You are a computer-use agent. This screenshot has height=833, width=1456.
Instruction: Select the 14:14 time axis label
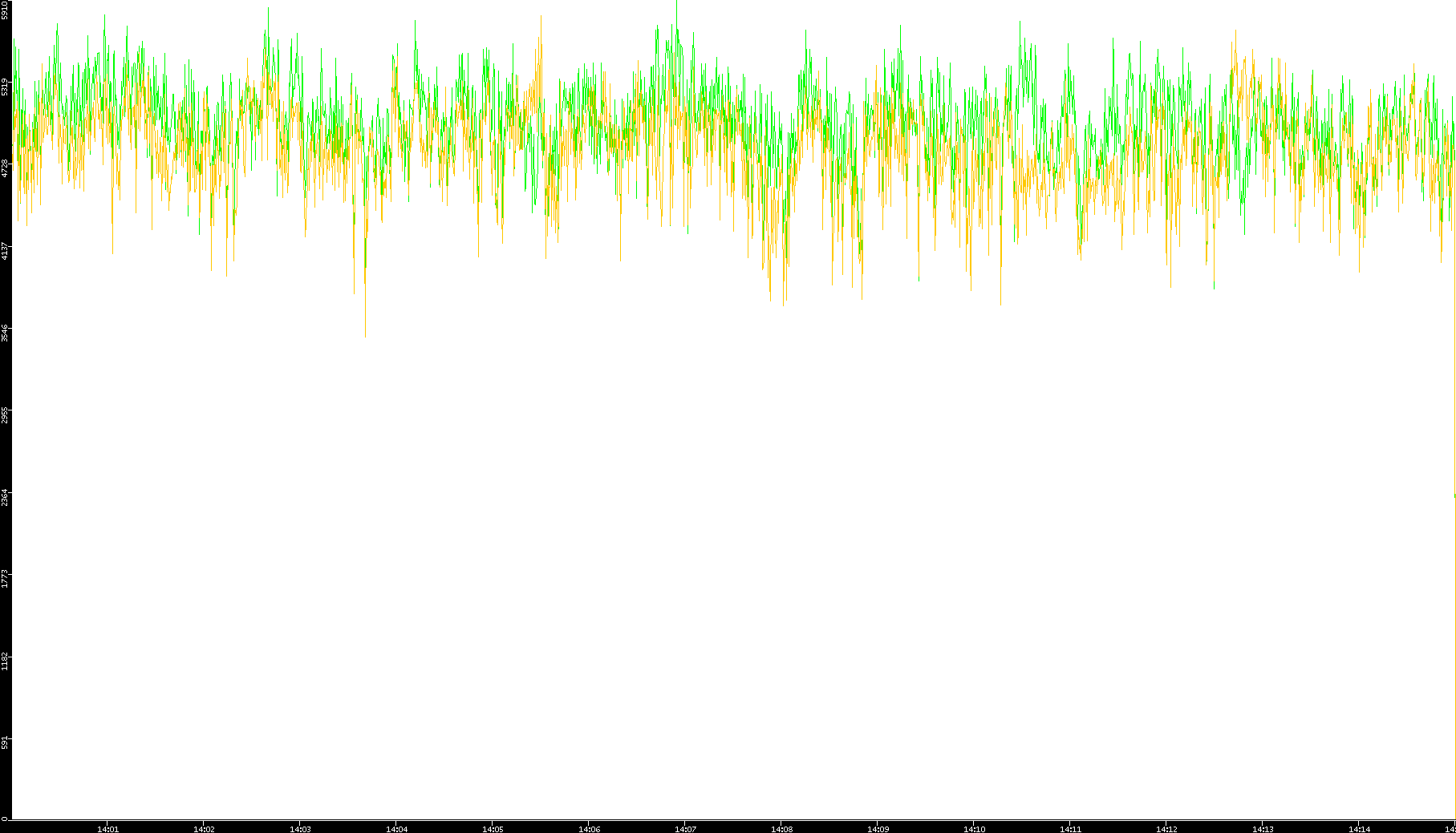1359,829
